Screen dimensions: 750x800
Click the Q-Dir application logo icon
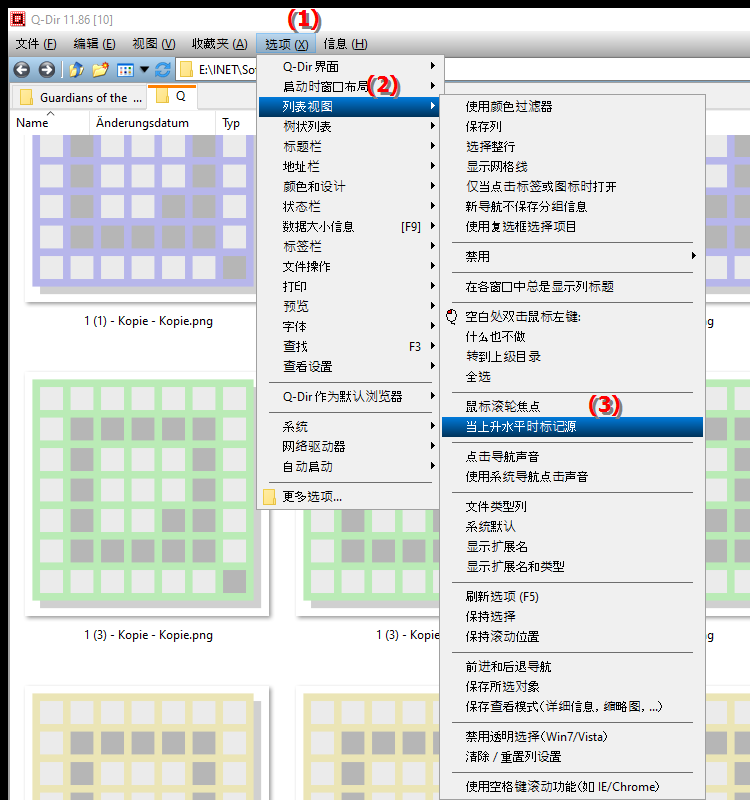coord(18,19)
